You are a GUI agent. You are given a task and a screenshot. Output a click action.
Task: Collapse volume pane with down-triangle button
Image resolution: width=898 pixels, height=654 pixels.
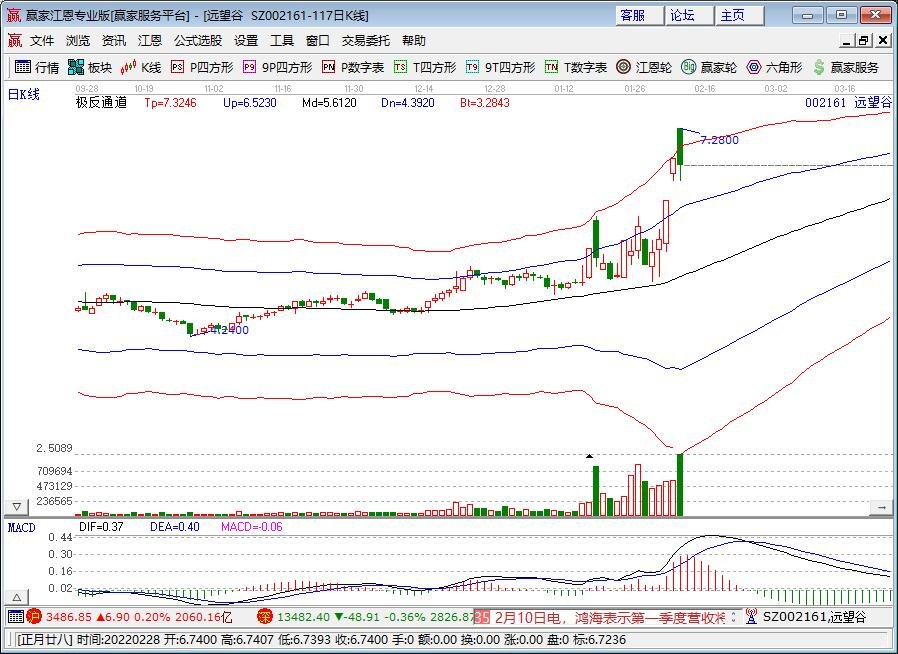[x=17, y=507]
